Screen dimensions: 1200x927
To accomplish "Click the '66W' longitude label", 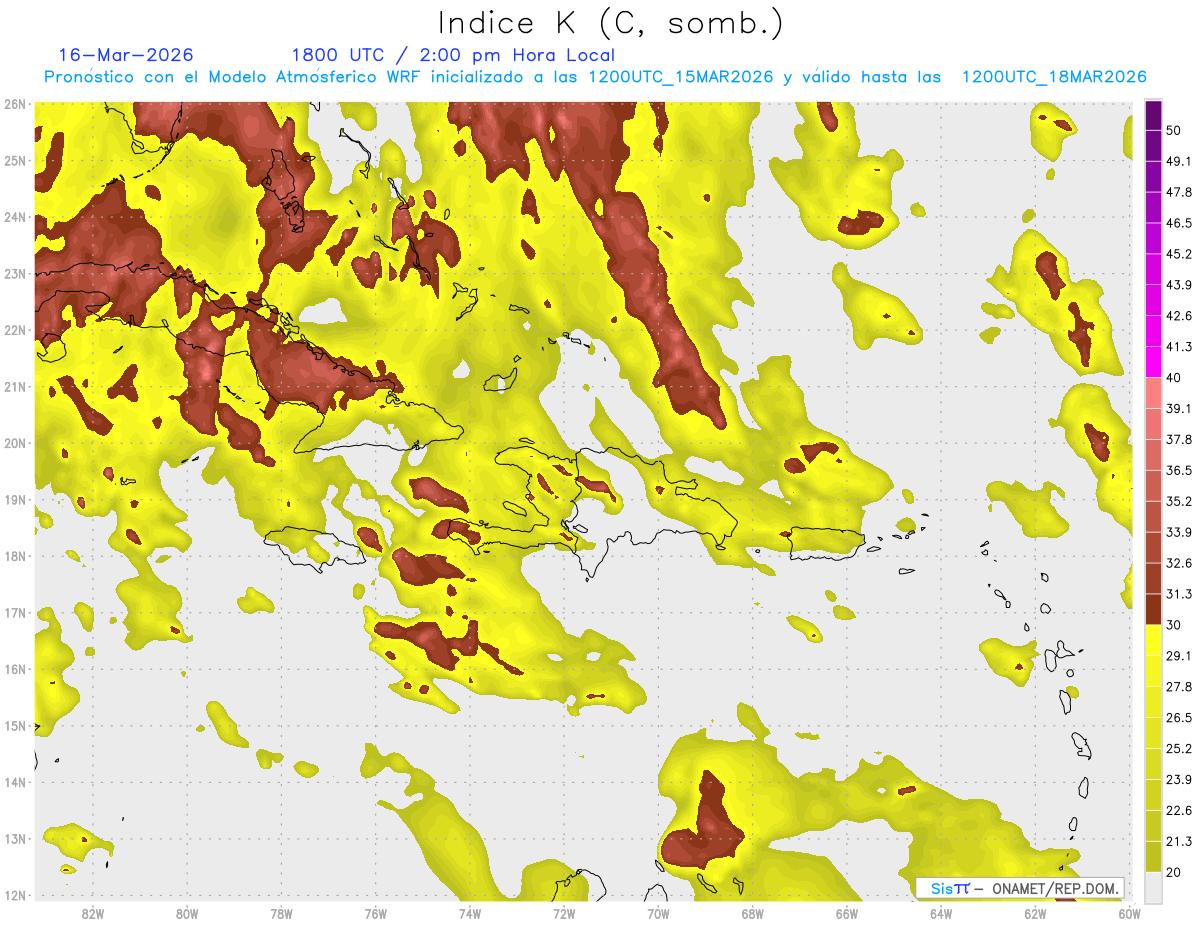I will tap(846, 913).
